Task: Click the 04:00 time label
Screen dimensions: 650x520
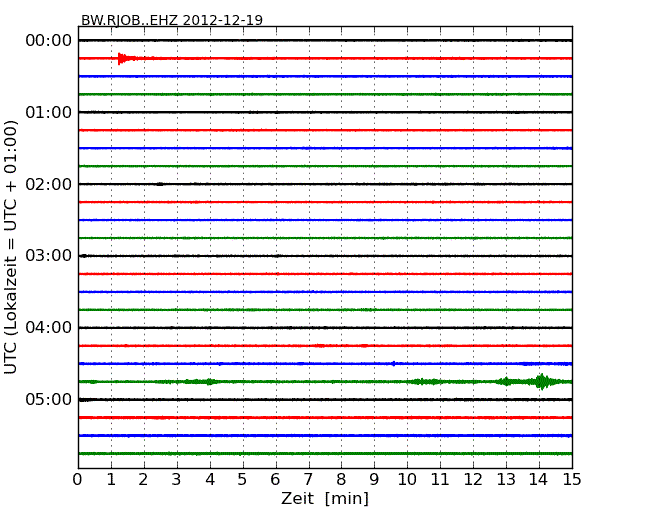Action: click(49, 328)
